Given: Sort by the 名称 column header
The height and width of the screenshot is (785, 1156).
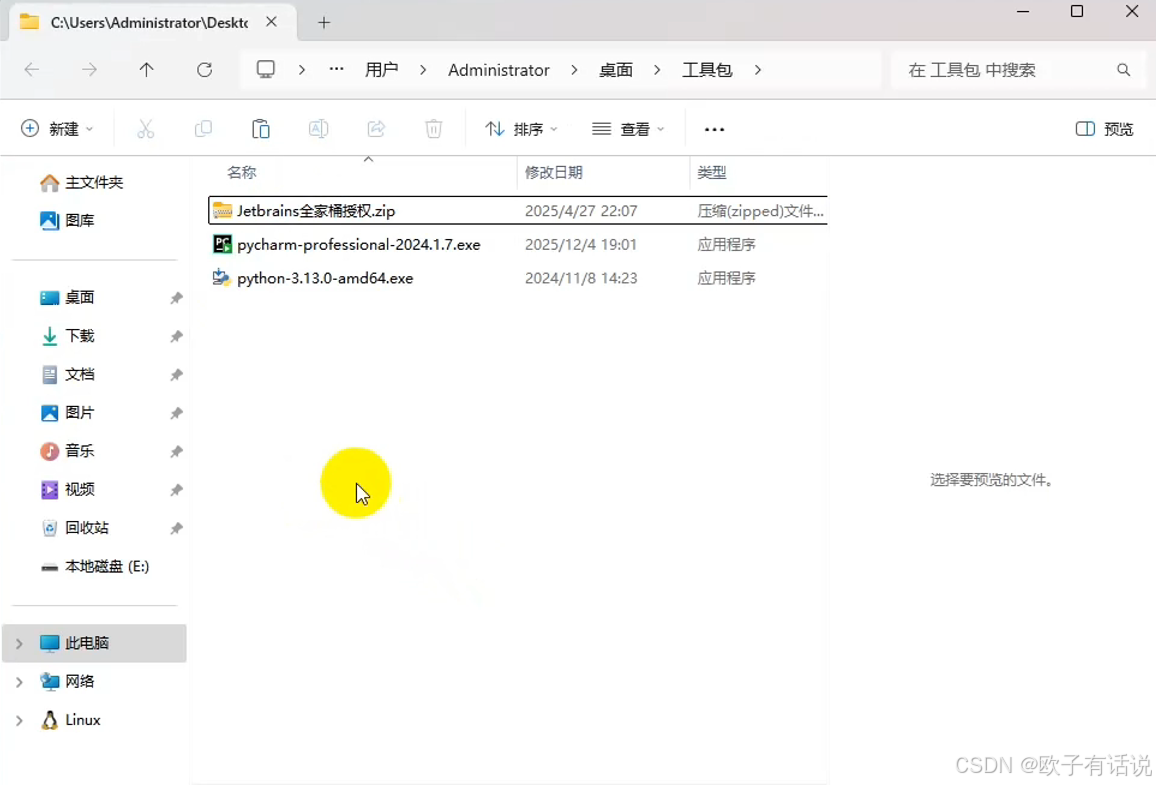Looking at the screenshot, I should point(242,172).
